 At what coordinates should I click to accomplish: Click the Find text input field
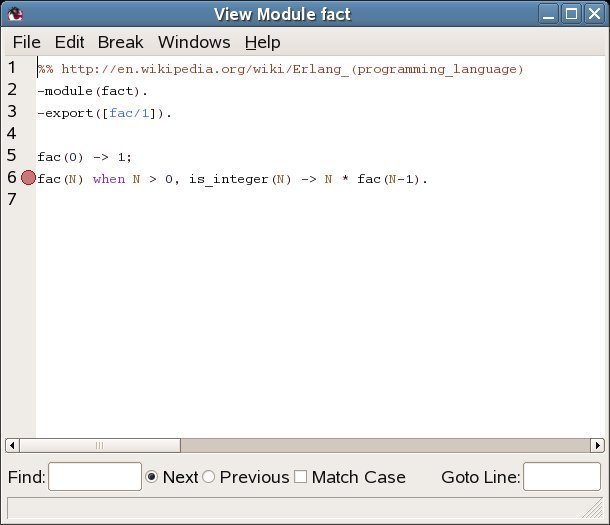pos(95,477)
